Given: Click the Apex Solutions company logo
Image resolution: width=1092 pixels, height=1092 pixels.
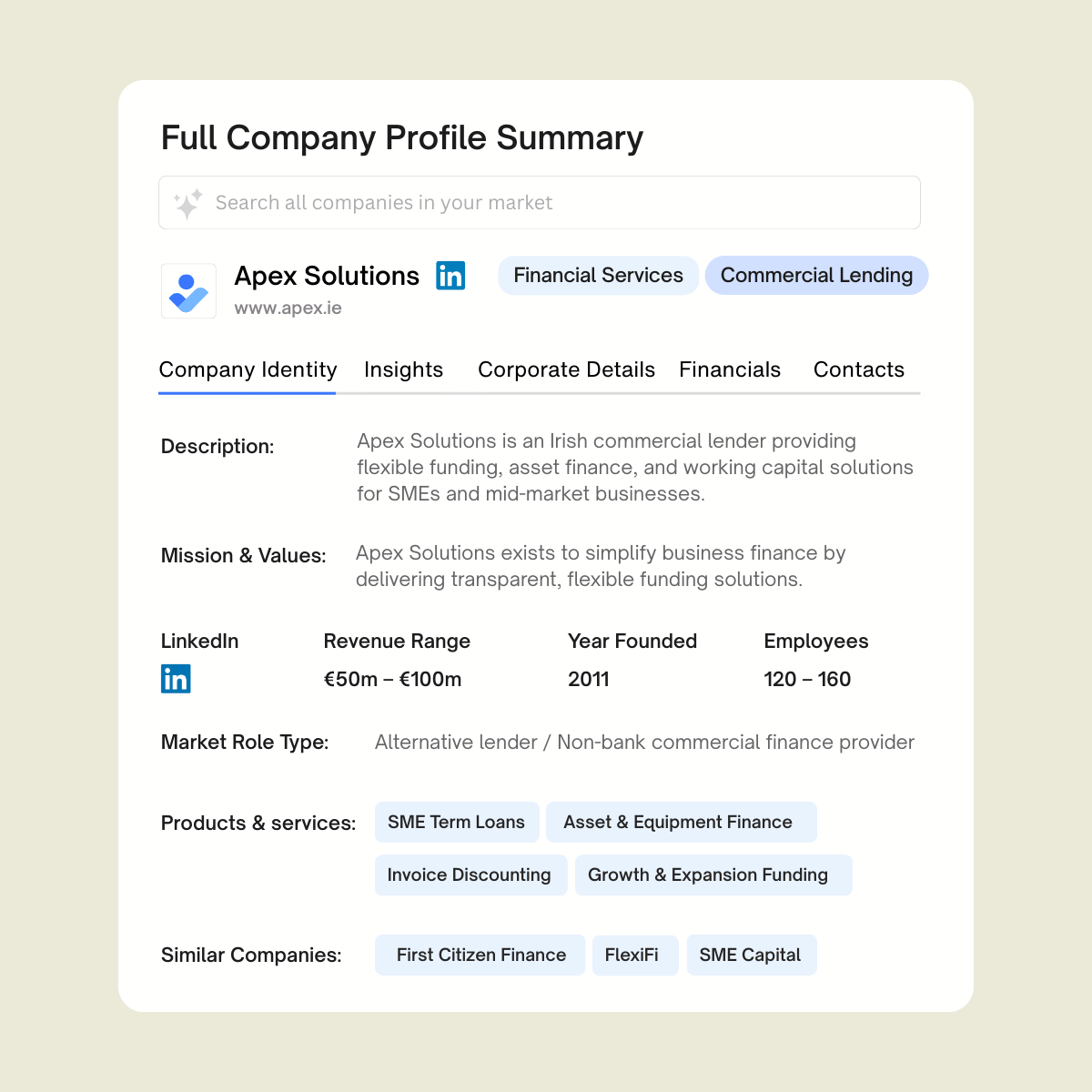Looking at the screenshot, I should click(189, 291).
